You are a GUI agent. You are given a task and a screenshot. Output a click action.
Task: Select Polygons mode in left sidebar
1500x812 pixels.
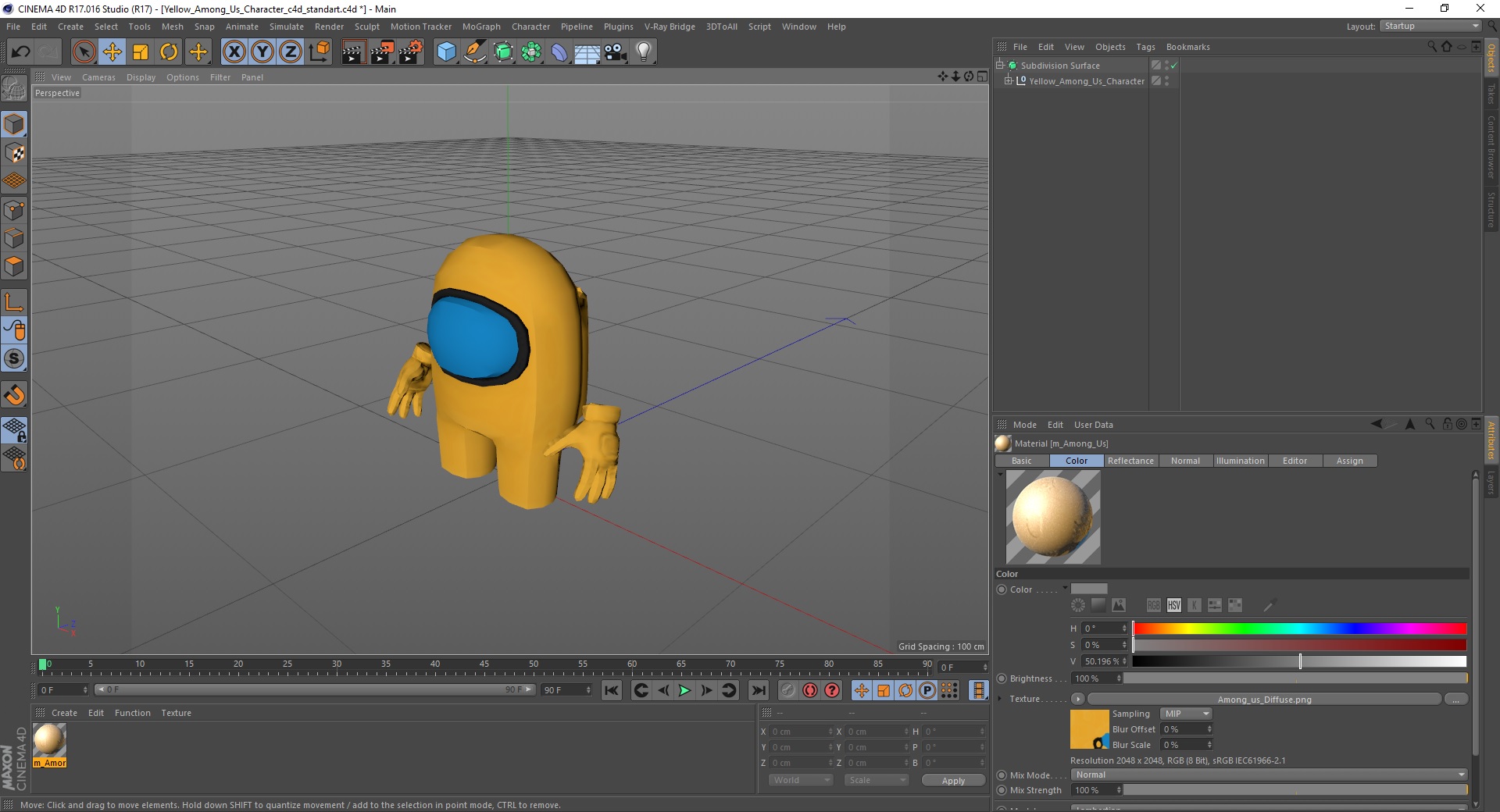14,266
